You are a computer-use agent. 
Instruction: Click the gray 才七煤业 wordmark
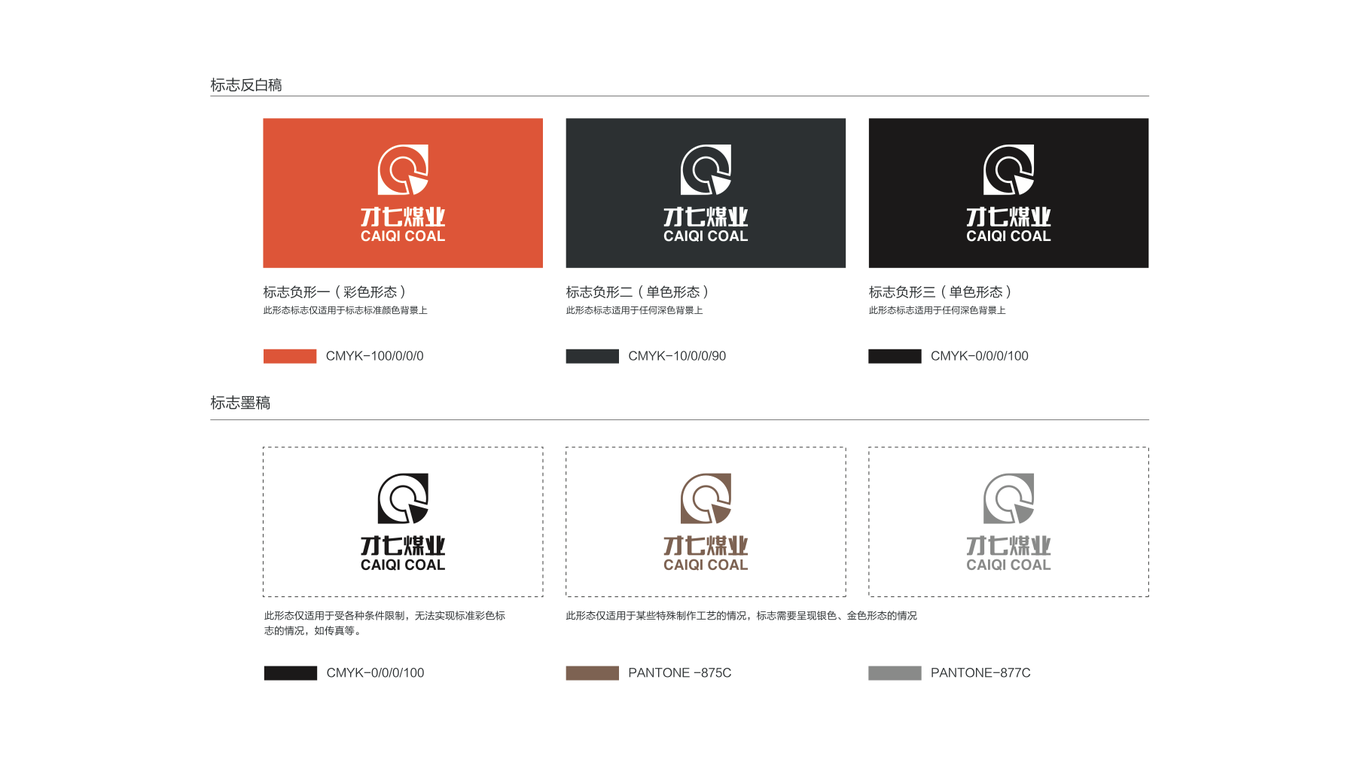coord(1008,545)
